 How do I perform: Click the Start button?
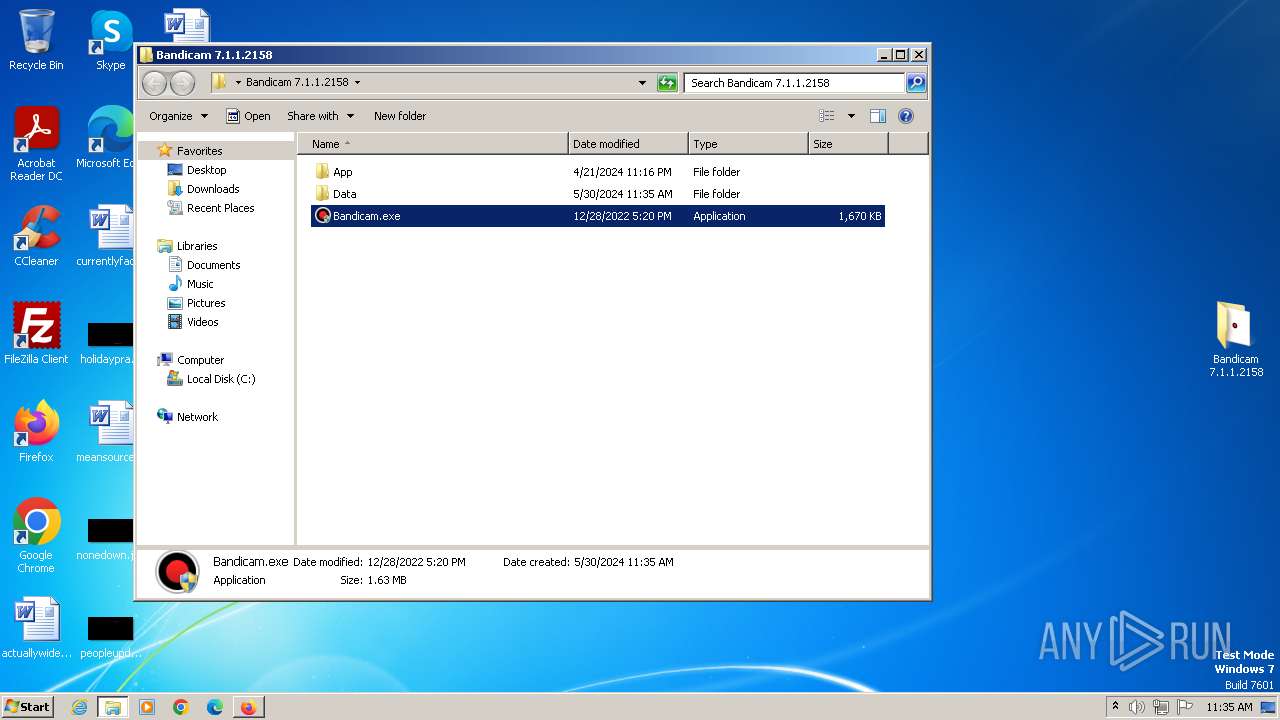[x=28, y=707]
